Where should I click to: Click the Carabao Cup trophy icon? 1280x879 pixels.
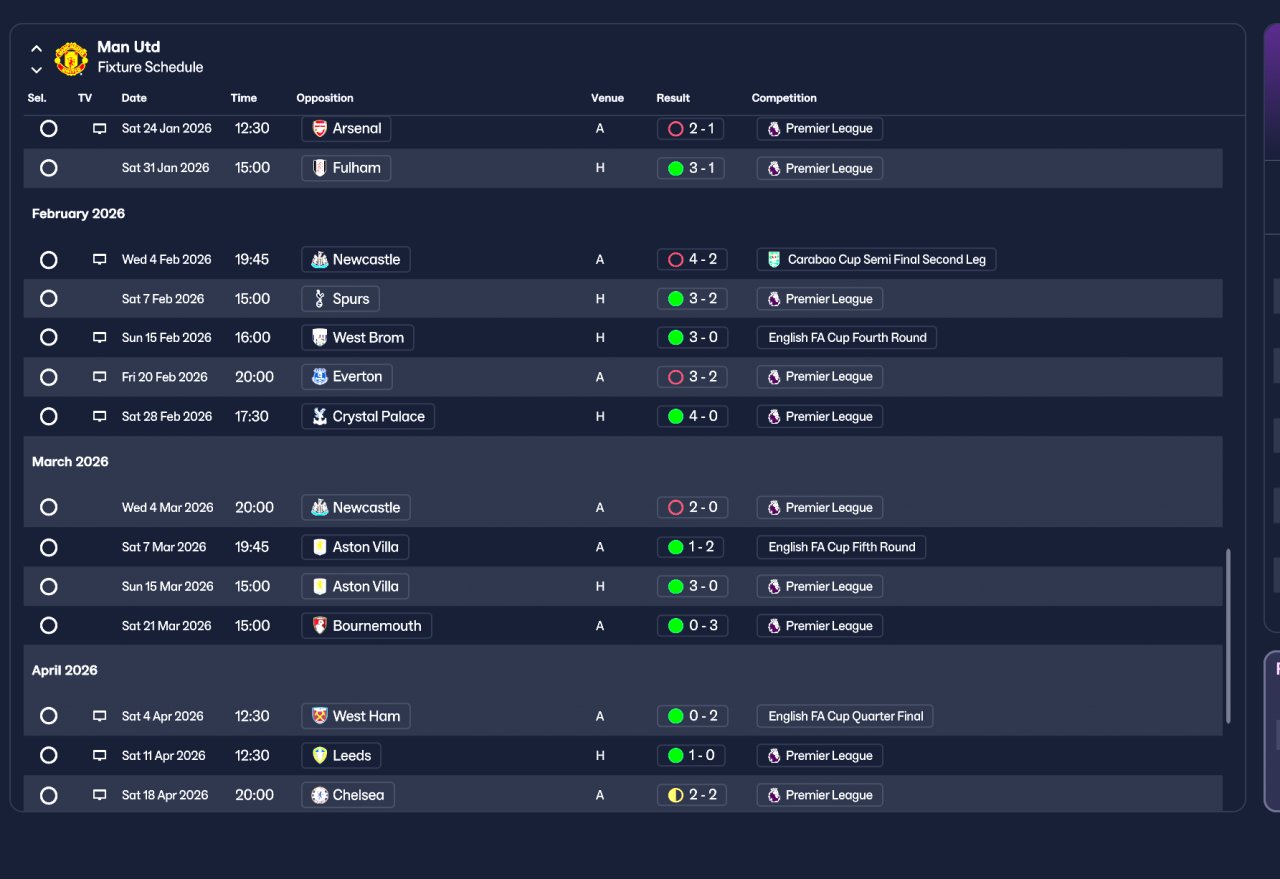pyautogui.click(x=774, y=260)
